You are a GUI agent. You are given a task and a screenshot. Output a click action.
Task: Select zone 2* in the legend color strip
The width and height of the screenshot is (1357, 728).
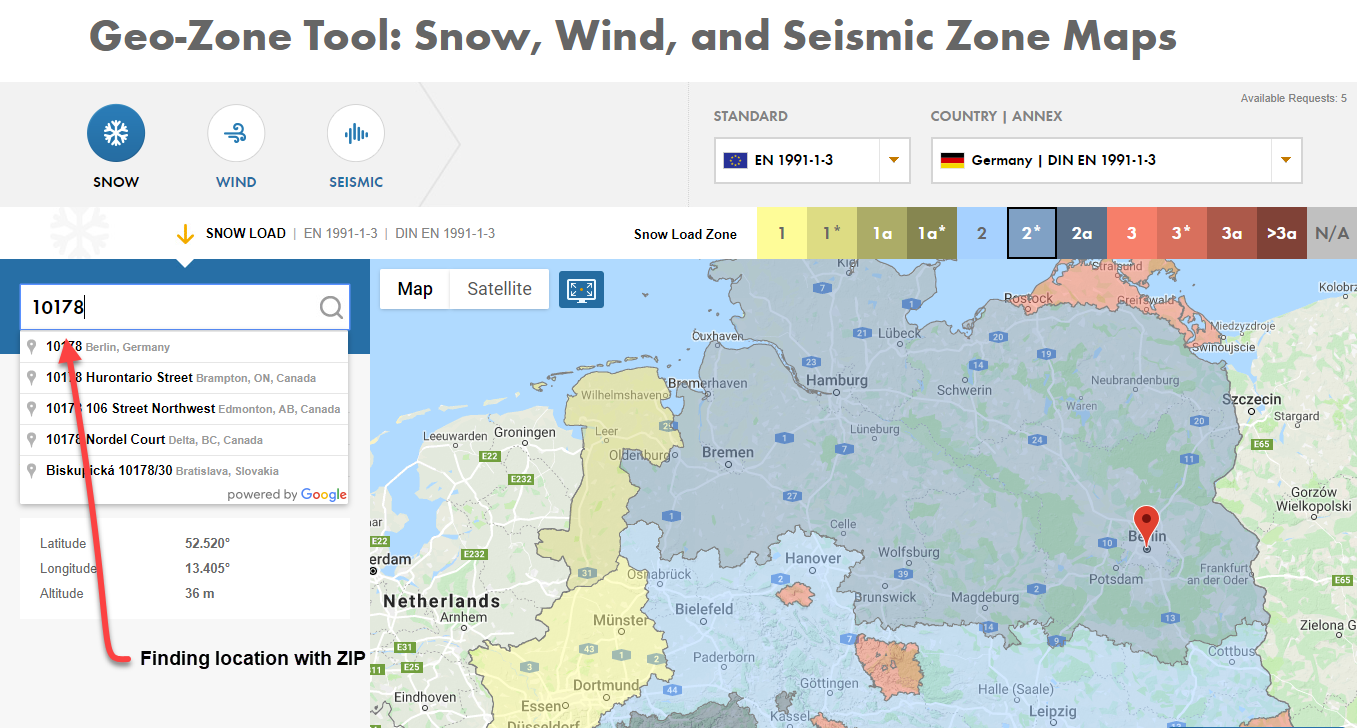tap(1031, 233)
